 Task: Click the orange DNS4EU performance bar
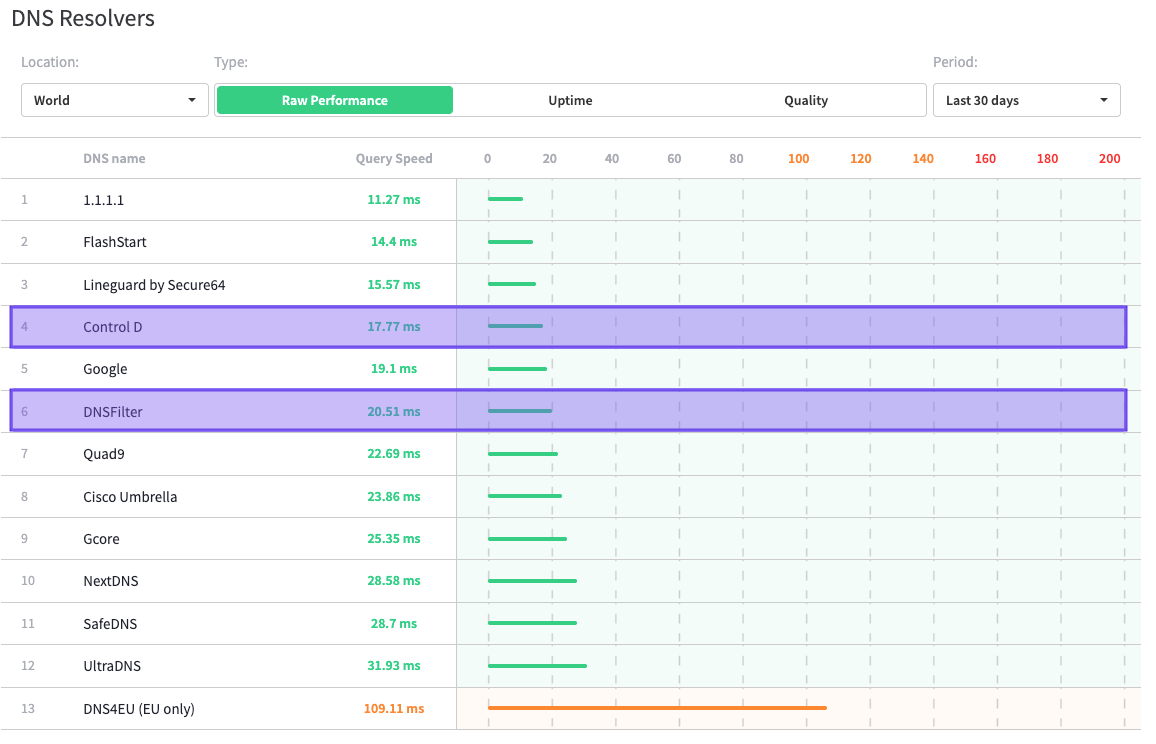(657, 708)
